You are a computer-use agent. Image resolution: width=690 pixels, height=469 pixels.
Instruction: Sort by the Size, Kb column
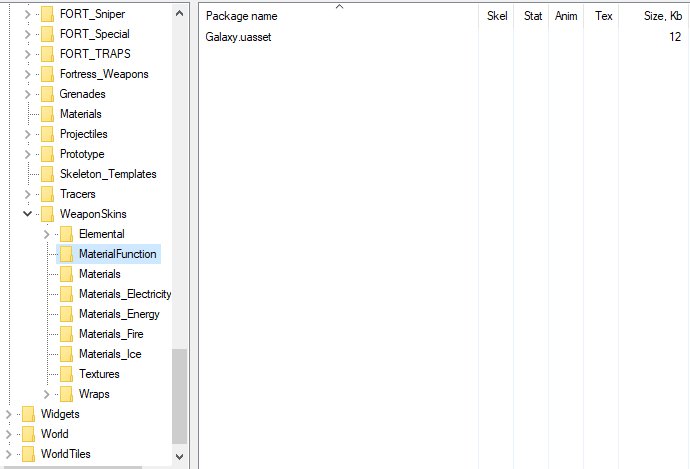click(x=654, y=16)
